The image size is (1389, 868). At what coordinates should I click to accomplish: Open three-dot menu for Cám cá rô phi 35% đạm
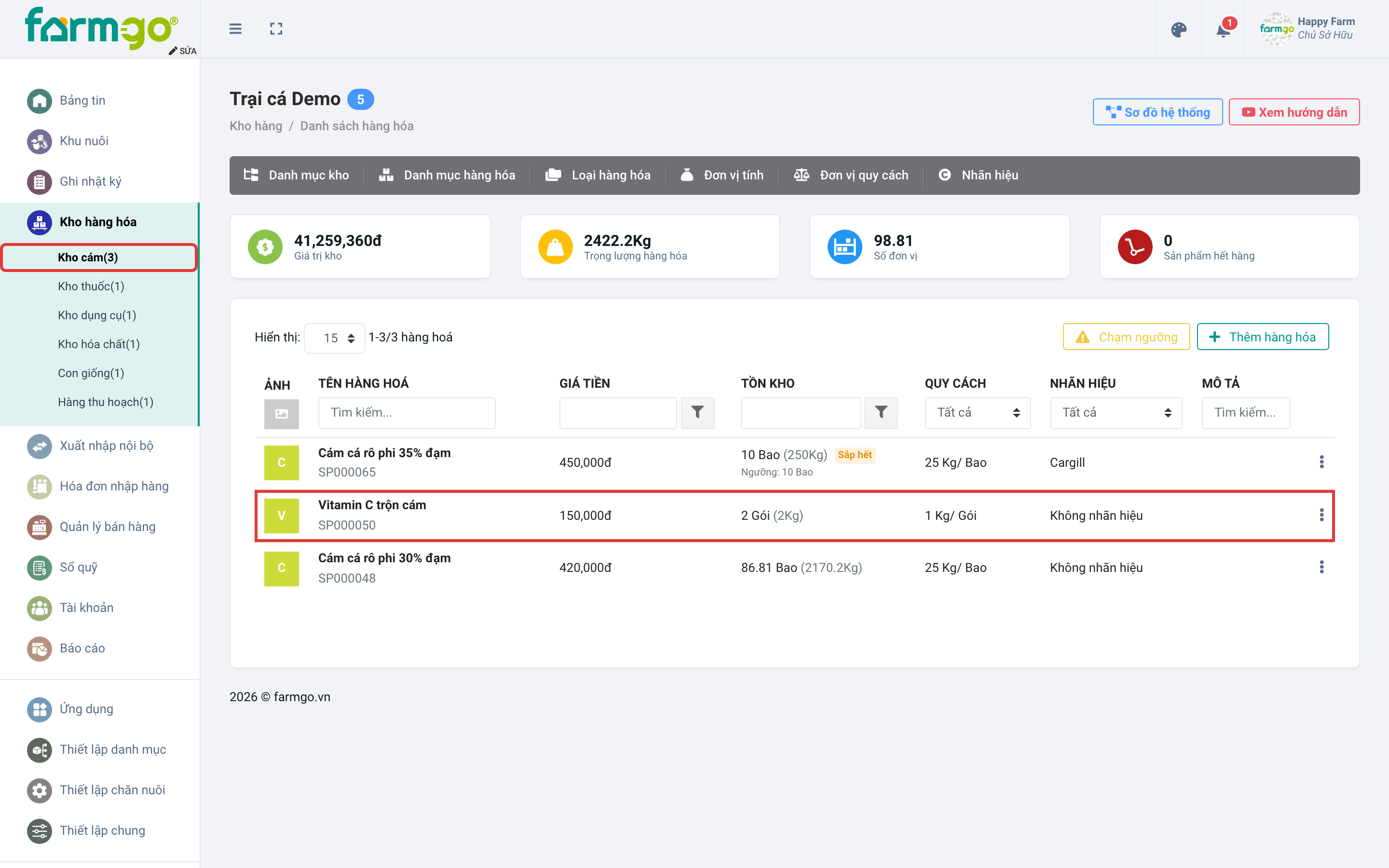[1321, 461]
